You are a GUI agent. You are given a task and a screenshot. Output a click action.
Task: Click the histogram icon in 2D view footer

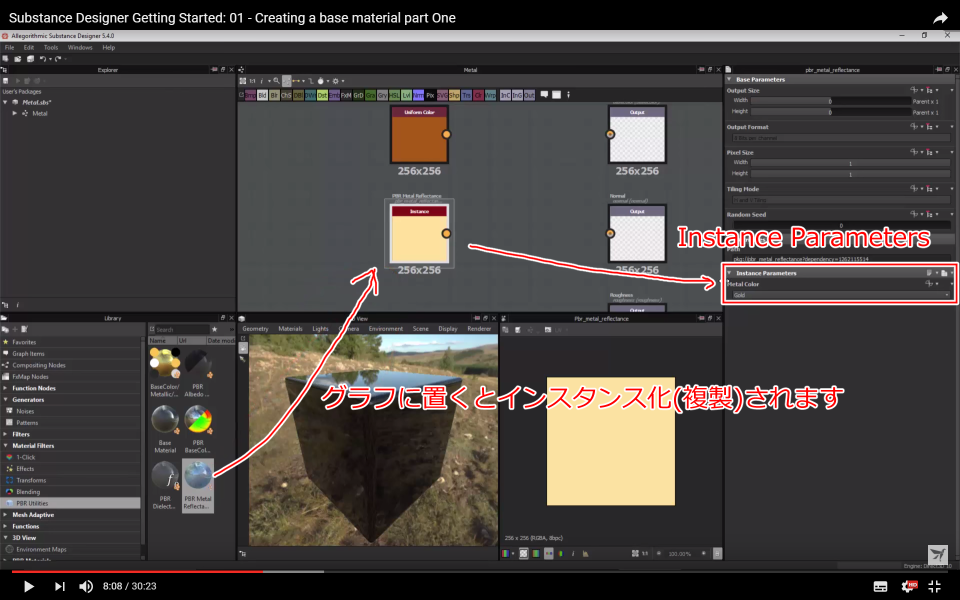click(x=585, y=553)
